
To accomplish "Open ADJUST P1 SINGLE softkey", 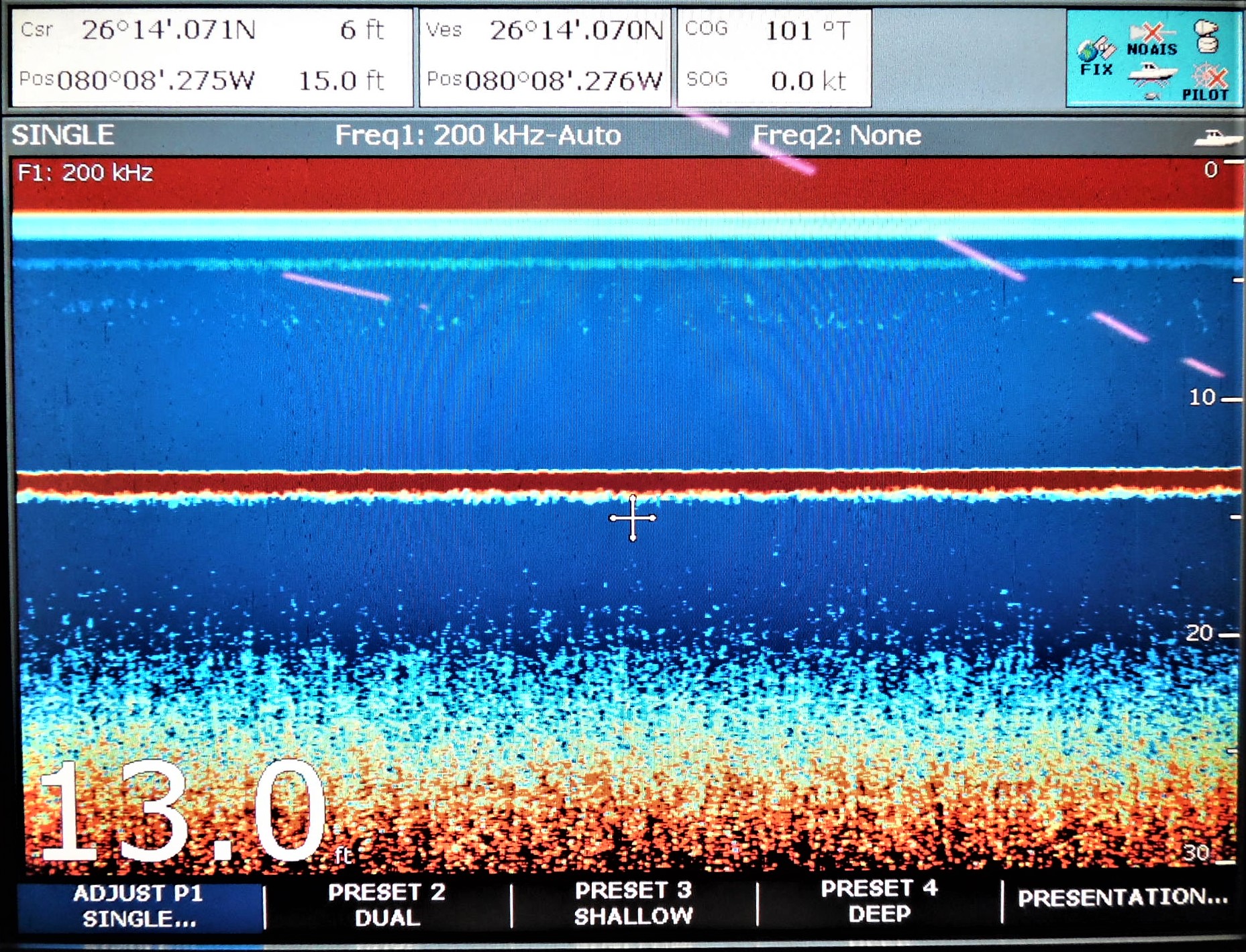I will (139, 906).
